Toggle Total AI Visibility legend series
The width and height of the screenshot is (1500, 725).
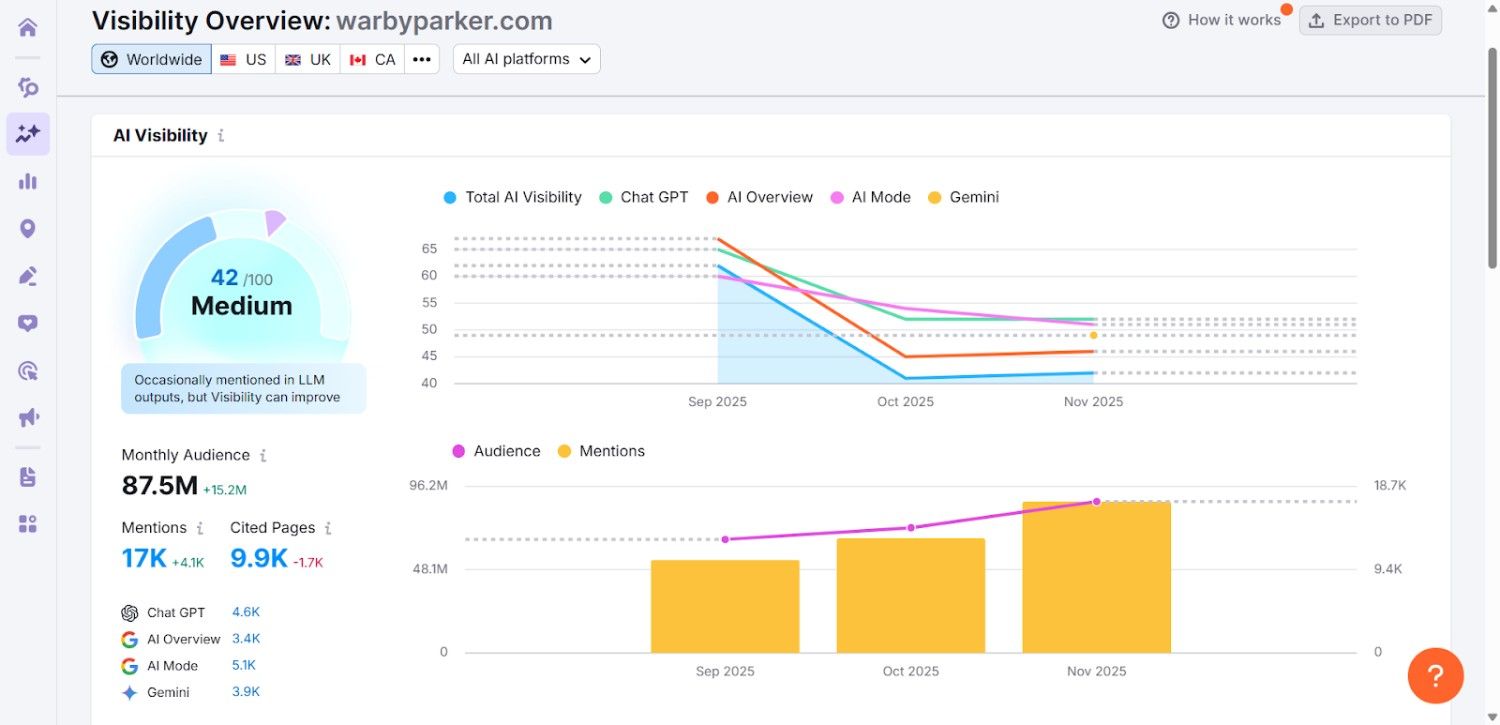[512, 197]
